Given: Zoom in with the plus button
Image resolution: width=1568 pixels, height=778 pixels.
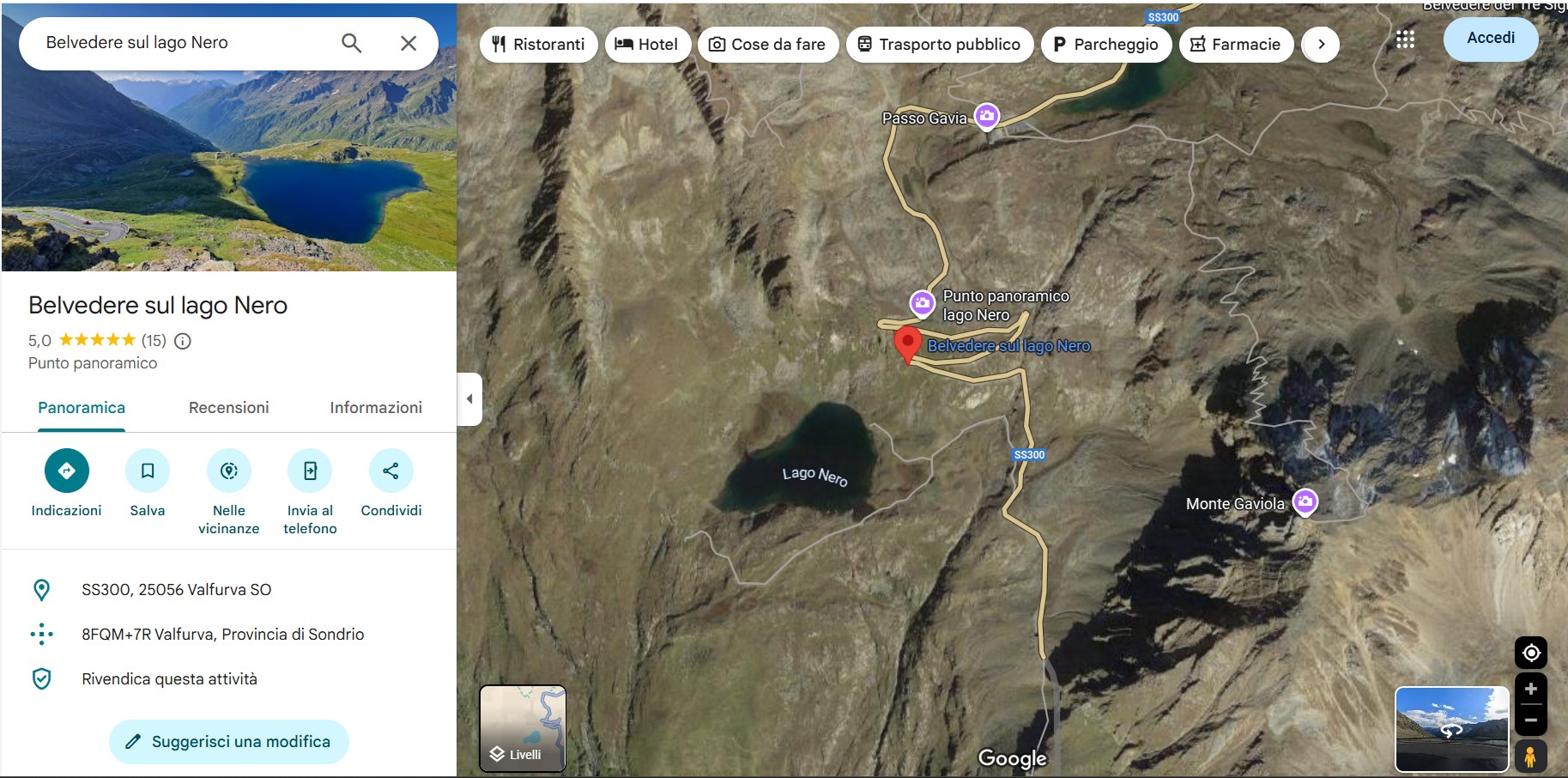Looking at the screenshot, I should click(x=1531, y=690).
